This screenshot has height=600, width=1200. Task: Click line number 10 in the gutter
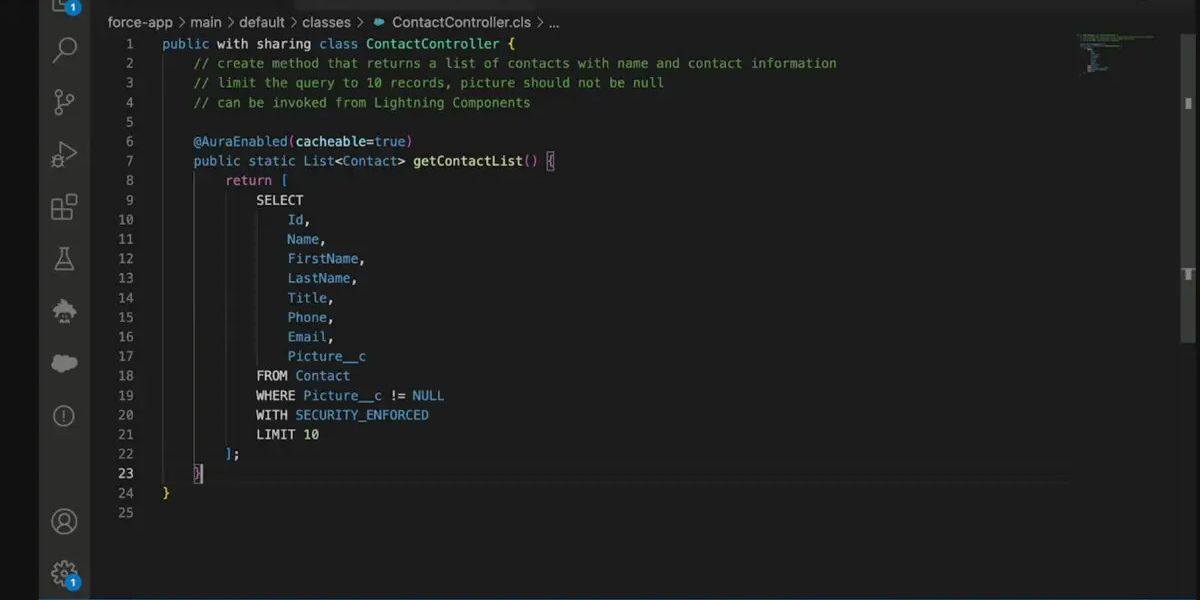pyautogui.click(x=126, y=219)
